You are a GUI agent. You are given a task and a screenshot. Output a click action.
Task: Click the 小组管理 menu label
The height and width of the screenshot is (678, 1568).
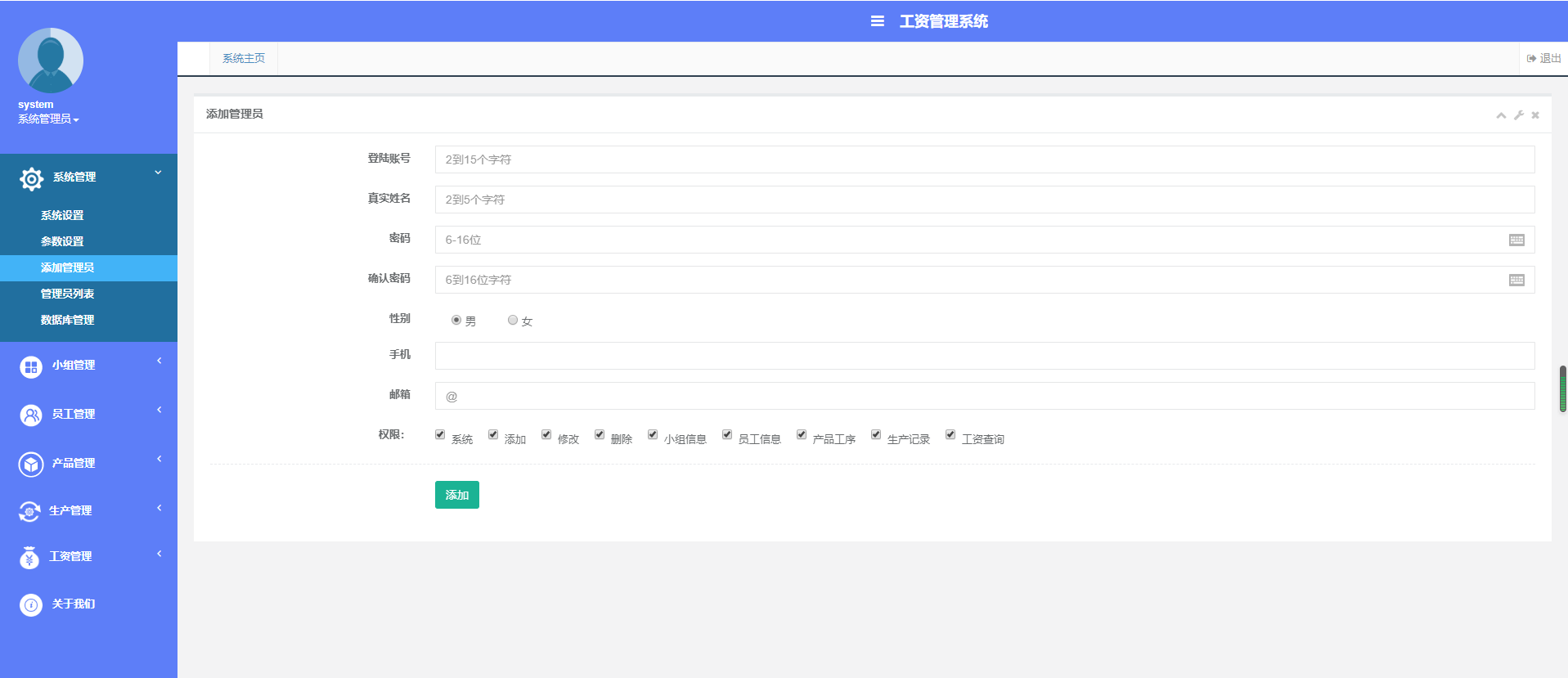[74, 366]
